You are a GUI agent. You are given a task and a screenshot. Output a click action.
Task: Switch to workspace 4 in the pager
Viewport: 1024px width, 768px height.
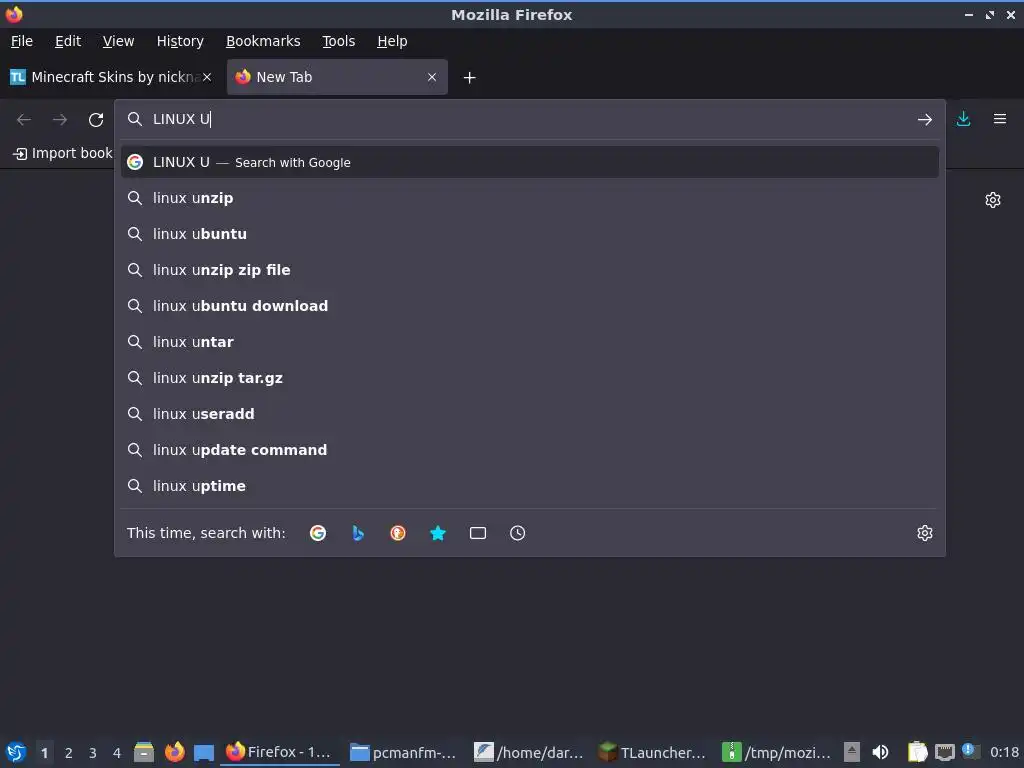(117, 753)
